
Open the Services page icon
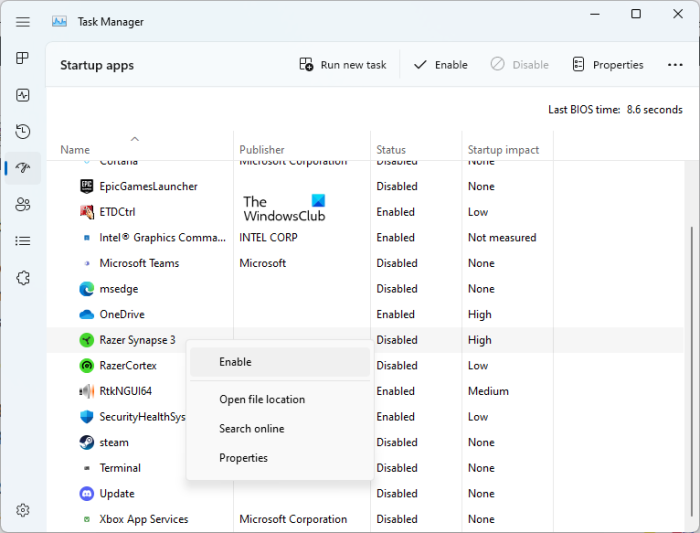click(x=23, y=278)
